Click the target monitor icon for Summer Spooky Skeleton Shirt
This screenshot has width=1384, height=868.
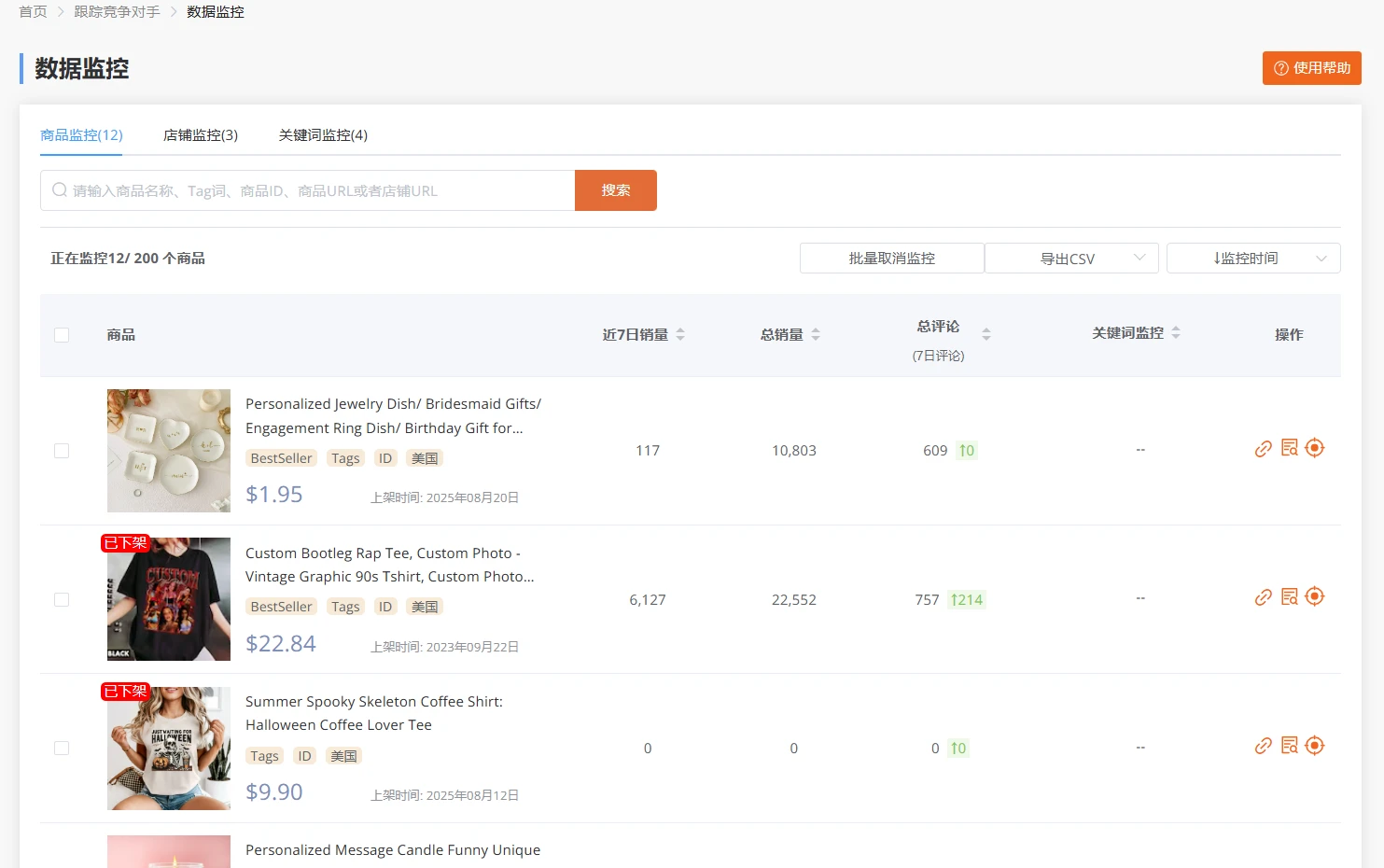pos(1315,746)
